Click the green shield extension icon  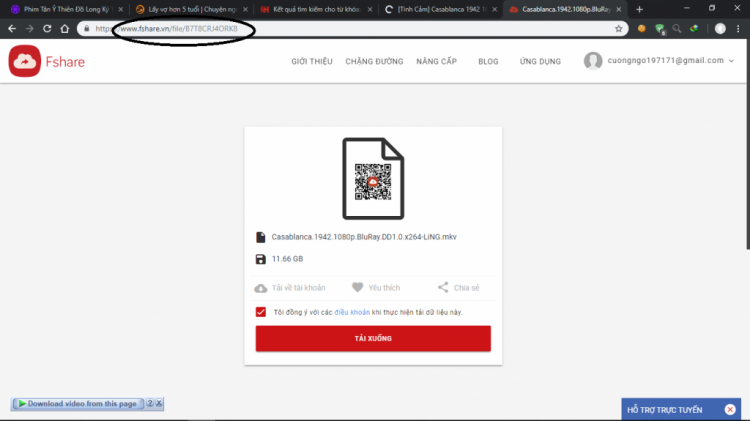point(660,29)
